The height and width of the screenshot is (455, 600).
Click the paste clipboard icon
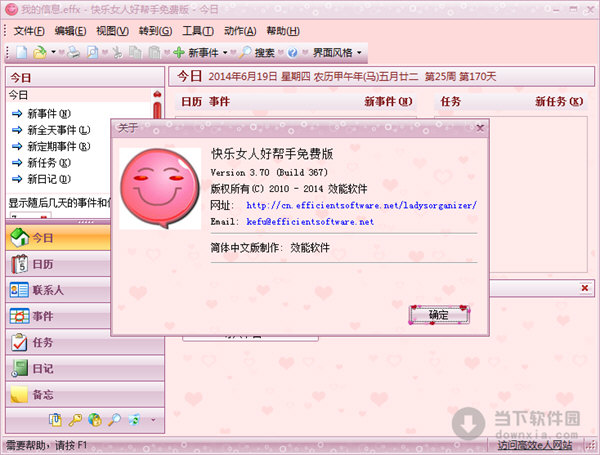click(154, 52)
